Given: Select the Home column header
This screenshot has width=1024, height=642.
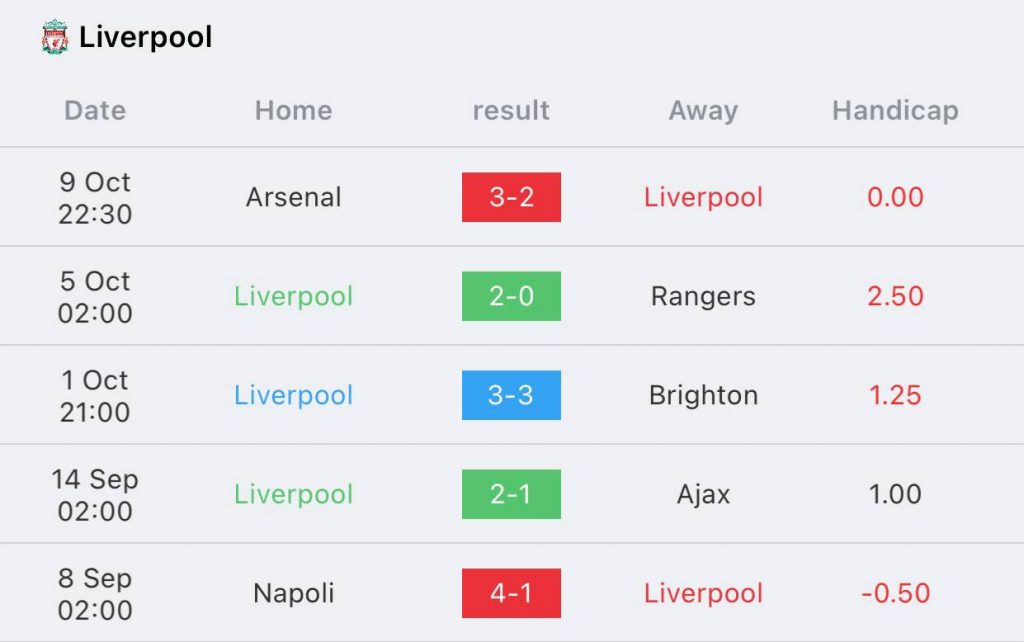Looking at the screenshot, I should coord(294,110).
